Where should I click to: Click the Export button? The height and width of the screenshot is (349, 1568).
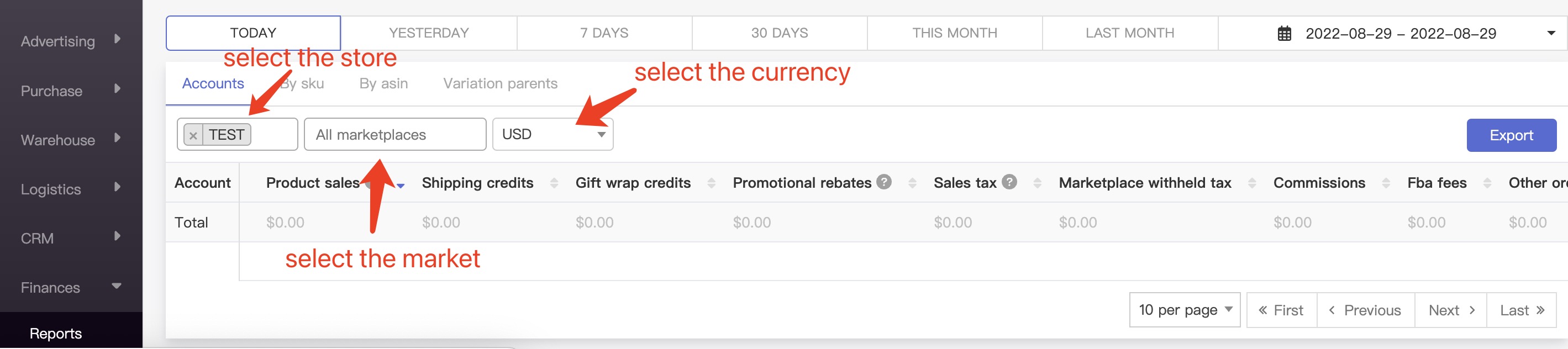tap(1511, 135)
